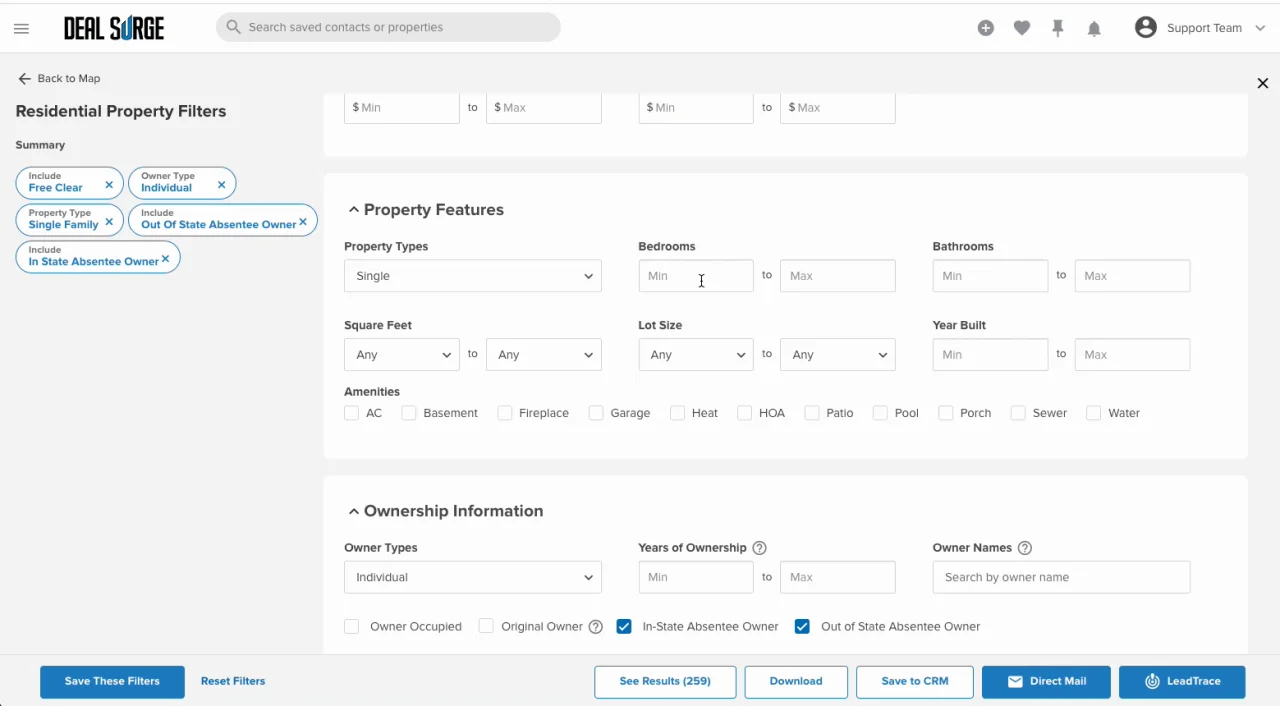
Task: Open the Property Types dropdown
Action: tap(473, 276)
